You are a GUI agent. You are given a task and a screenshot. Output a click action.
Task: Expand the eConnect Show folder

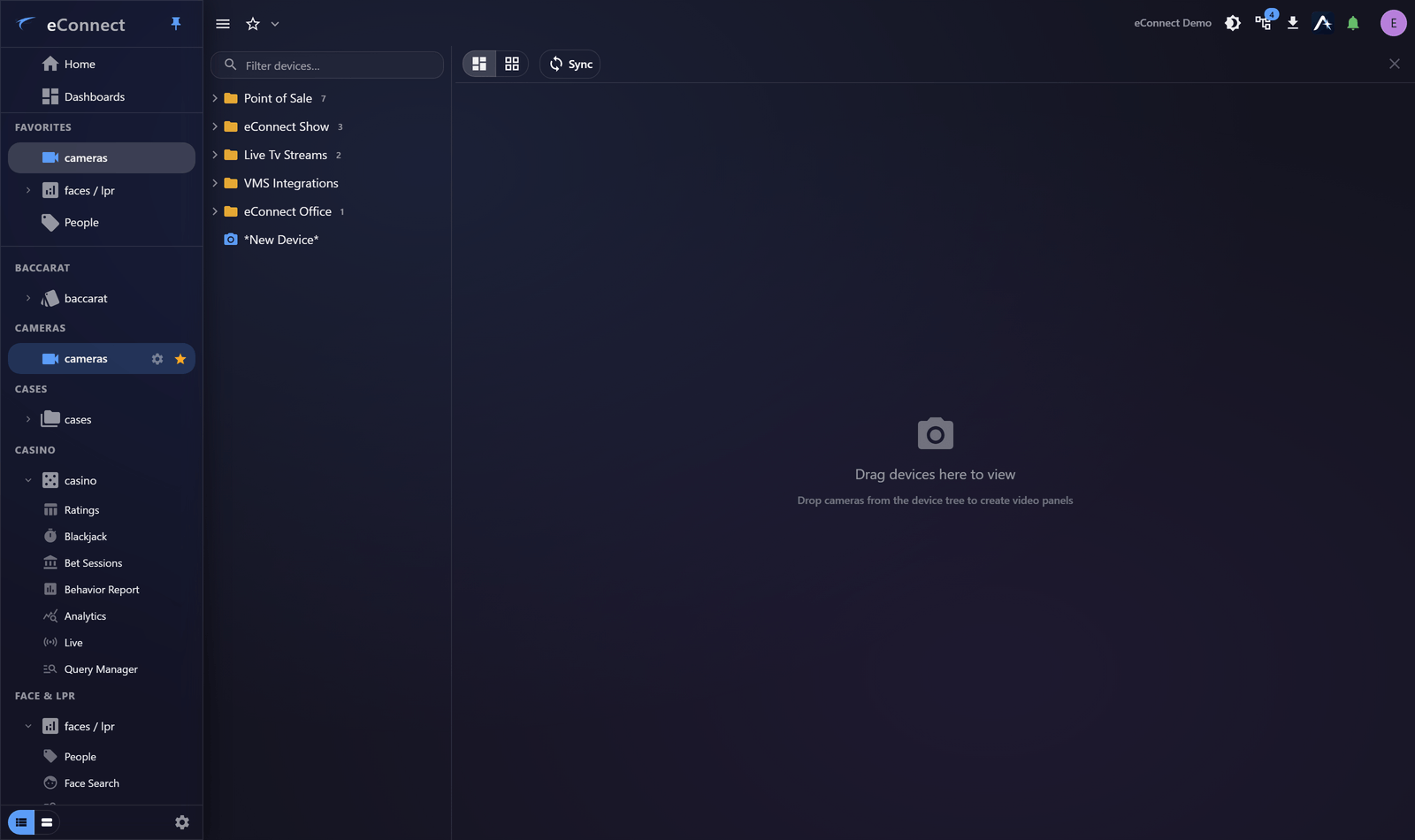[215, 126]
